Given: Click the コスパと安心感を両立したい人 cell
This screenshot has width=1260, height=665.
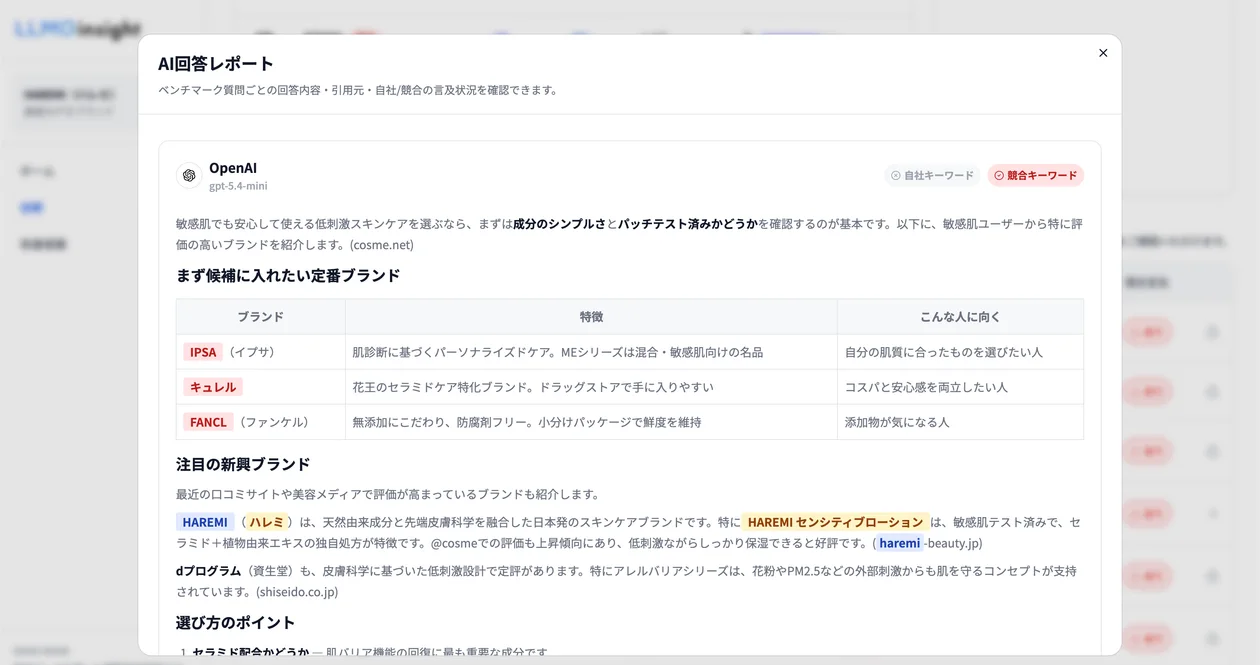Looking at the screenshot, I should [960, 387].
